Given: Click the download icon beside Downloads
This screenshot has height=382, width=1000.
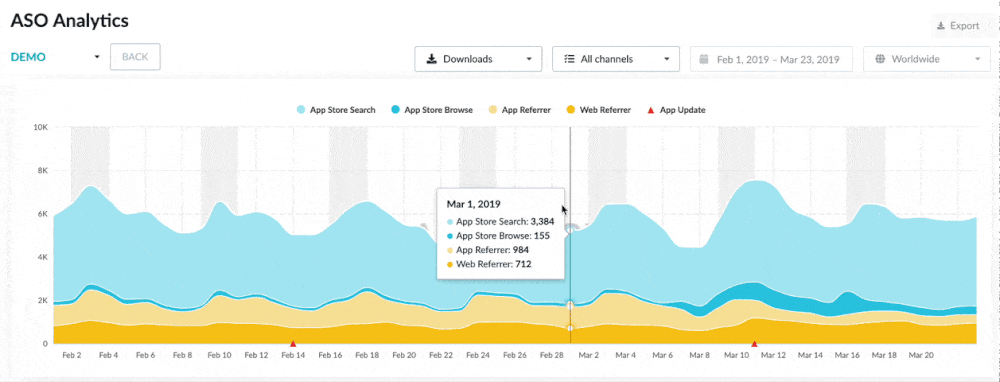Looking at the screenshot, I should tap(432, 59).
